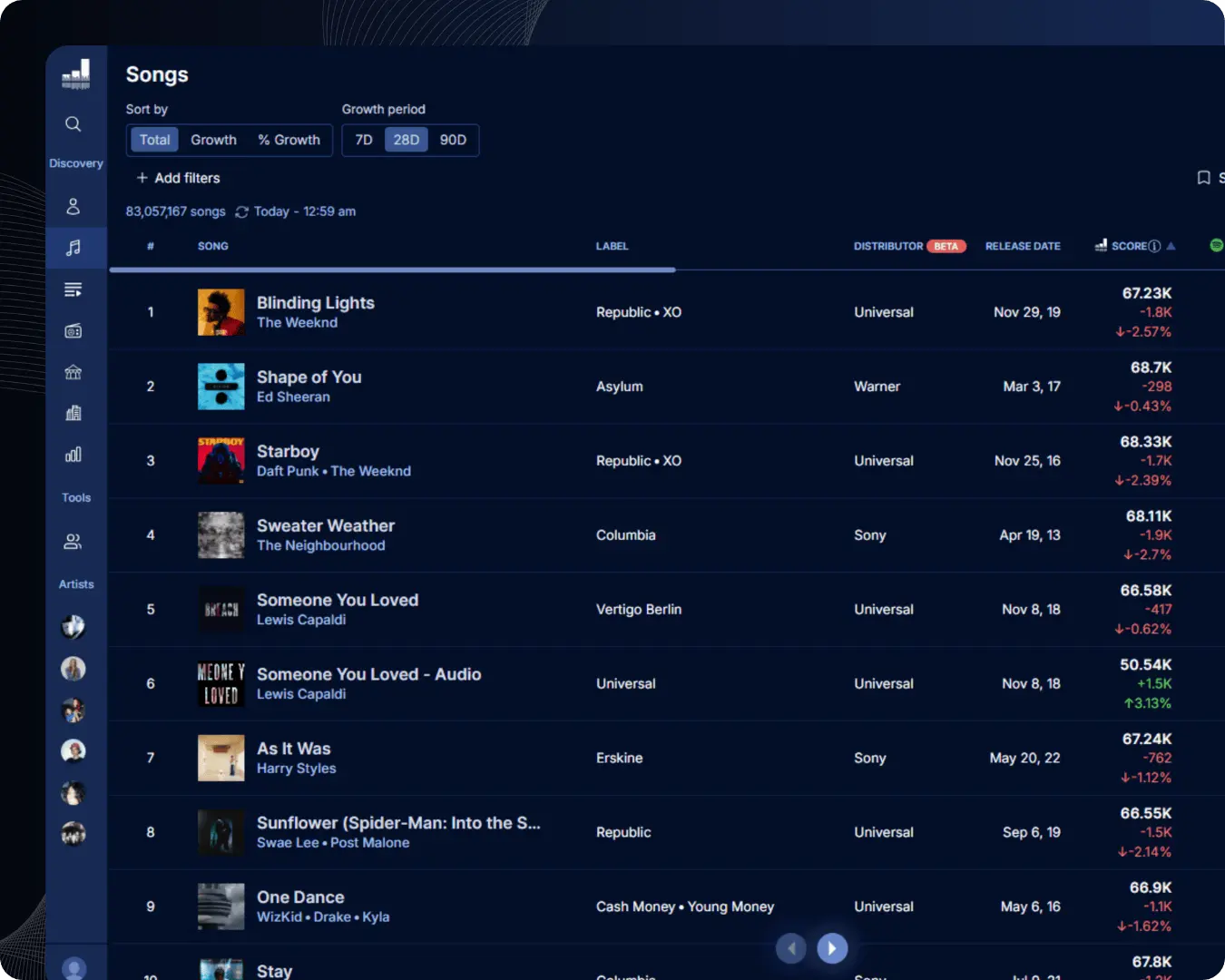Open Add filters
Image resolution: width=1225 pixels, height=980 pixels.
pyautogui.click(x=178, y=178)
